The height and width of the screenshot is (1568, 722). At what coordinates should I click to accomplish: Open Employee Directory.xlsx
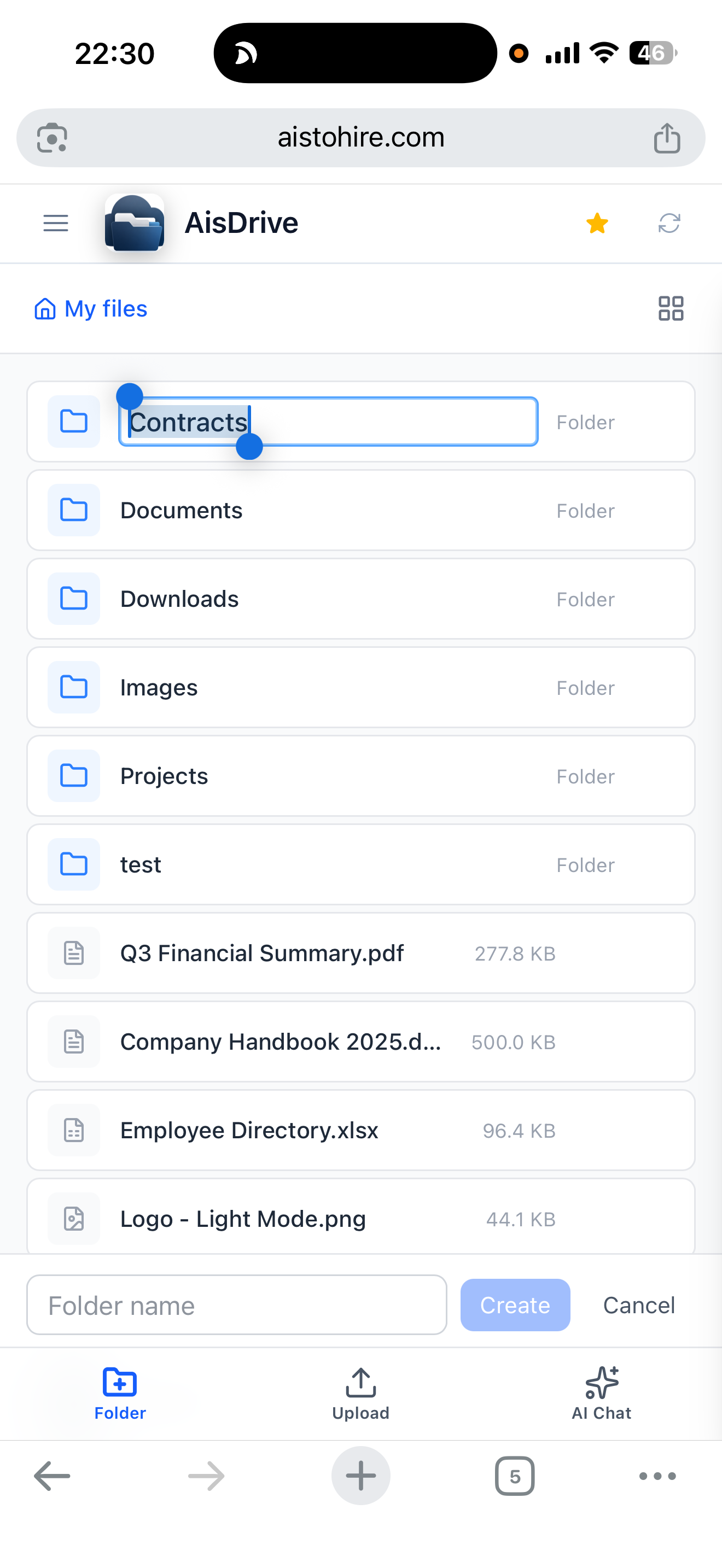coord(361,1130)
